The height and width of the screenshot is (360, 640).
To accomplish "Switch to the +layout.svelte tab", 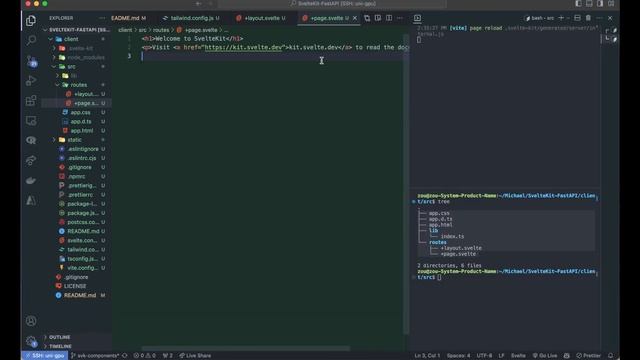I will (x=261, y=18).
